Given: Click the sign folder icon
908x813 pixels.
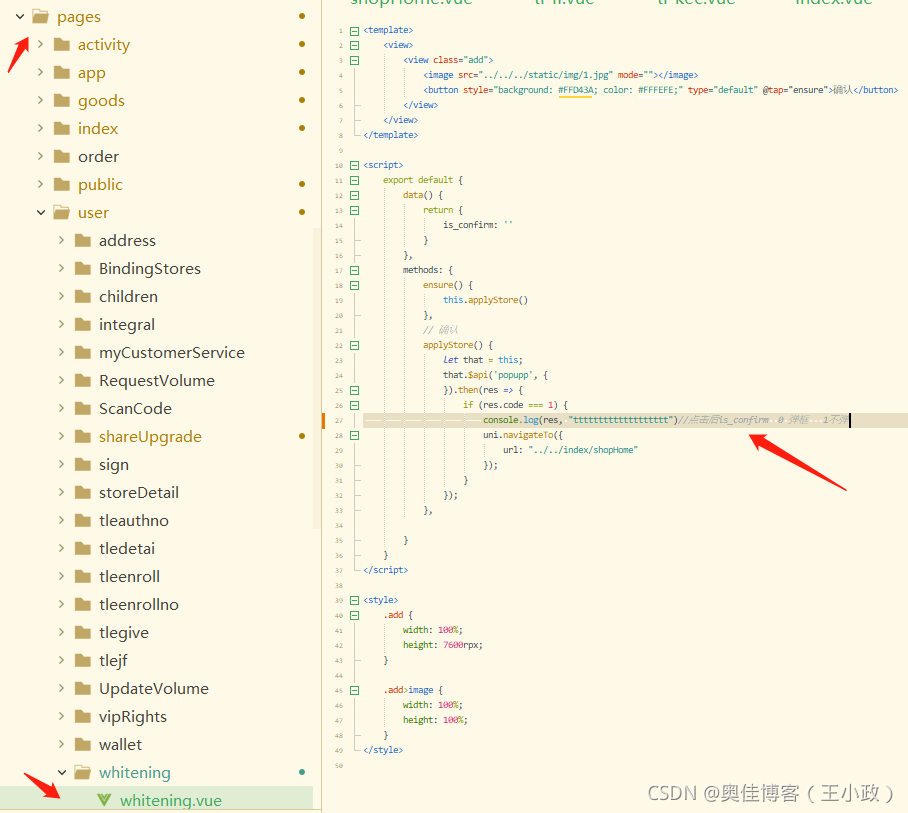Looking at the screenshot, I should pyautogui.click(x=83, y=464).
